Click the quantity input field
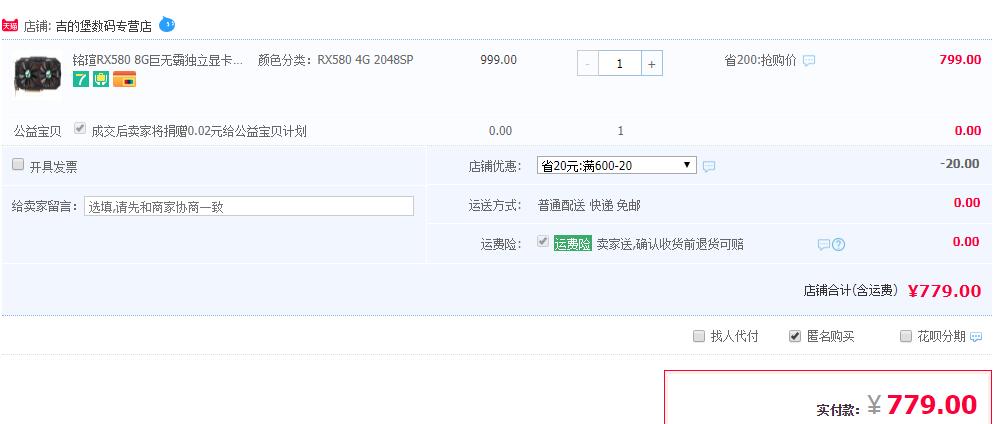 (x=619, y=64)
